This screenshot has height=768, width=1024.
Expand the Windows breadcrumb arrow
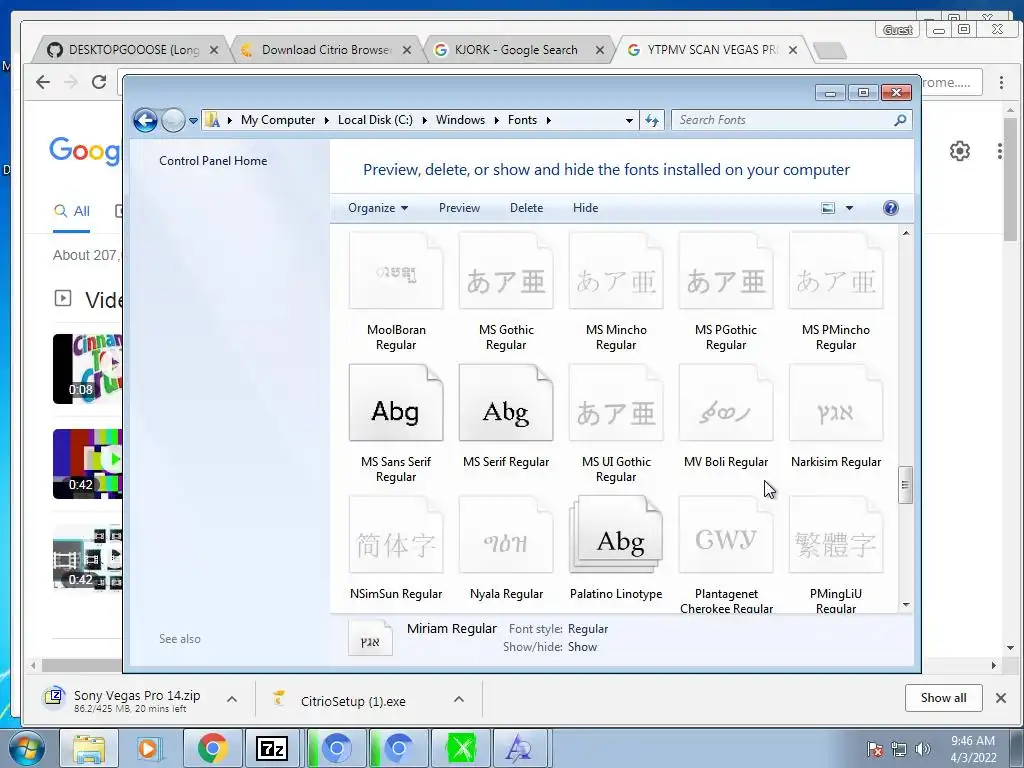click(x=496, y=120)
